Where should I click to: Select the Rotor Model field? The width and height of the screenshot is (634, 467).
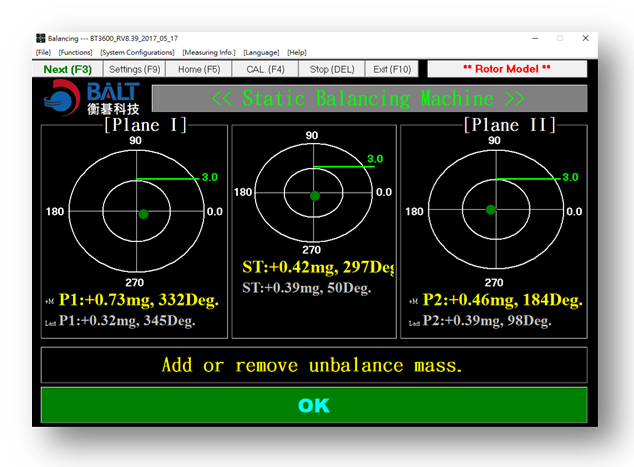pyautogui.click(x=506, y=69)
